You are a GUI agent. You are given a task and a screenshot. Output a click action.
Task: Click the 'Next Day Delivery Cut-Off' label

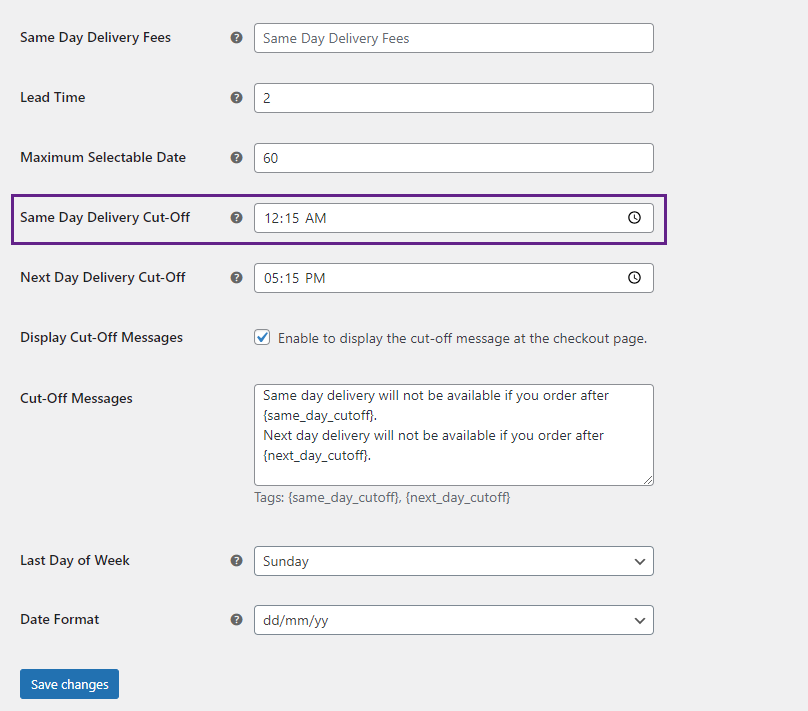(103, 277)
